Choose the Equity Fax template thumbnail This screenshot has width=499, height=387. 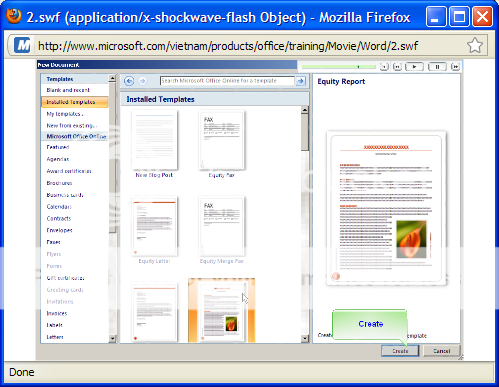tap(222, 140)
